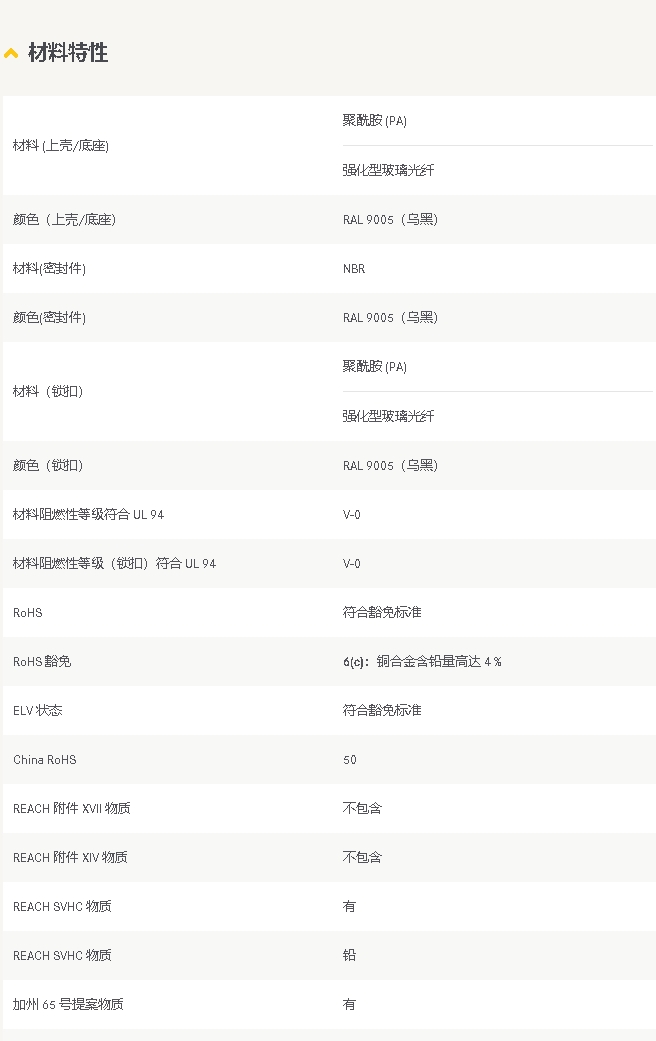Select the 加州 65 号提案物质 label
Screen dimensions: 656x1041
(68, 1005)
